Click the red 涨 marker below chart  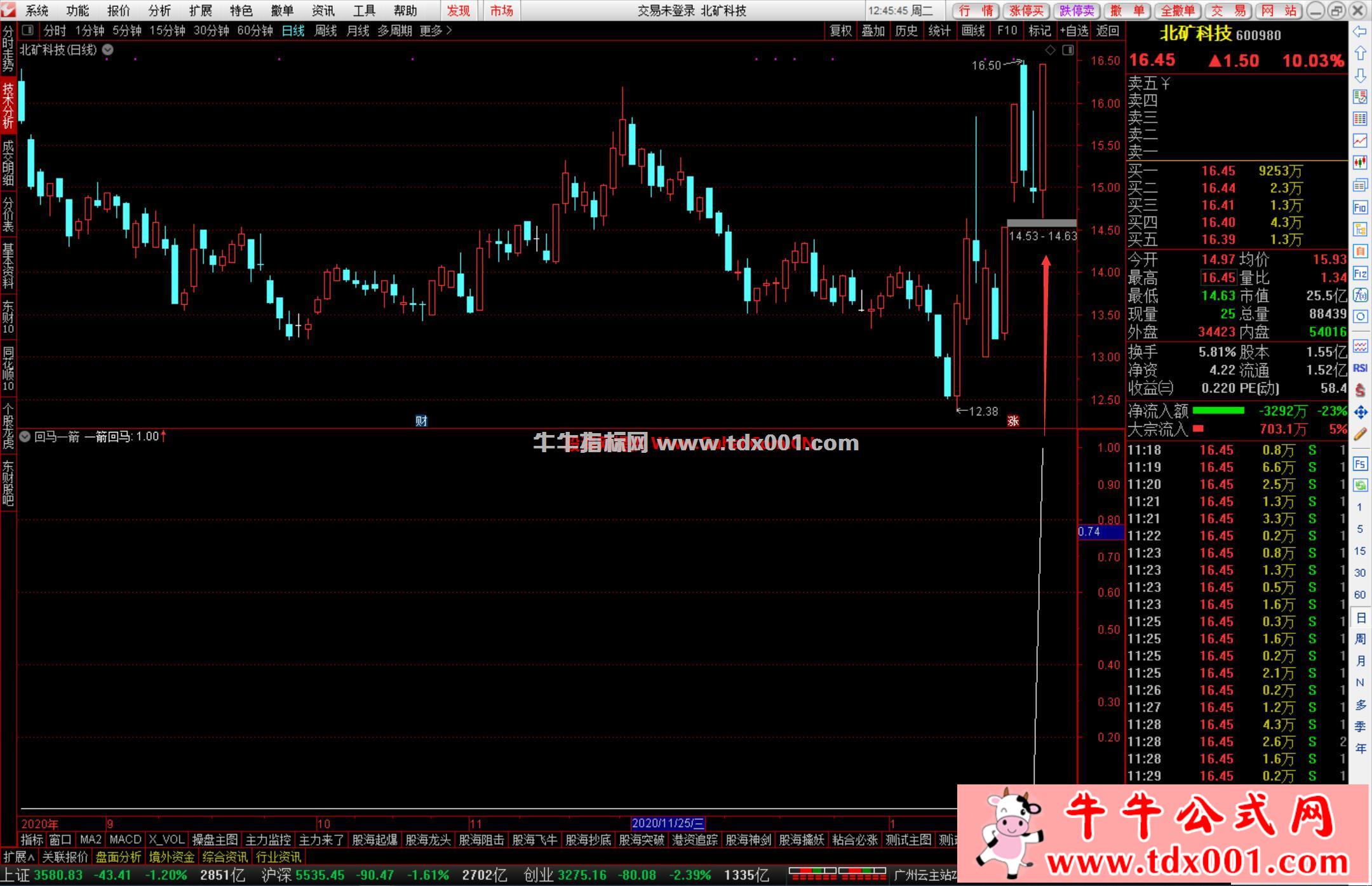1013,421
